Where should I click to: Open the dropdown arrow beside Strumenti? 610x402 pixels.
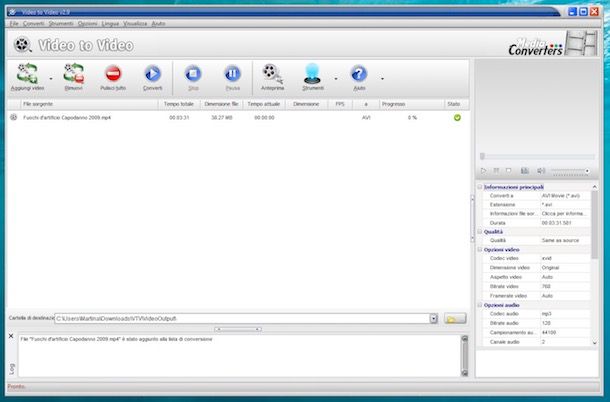(x=336, y=79)
